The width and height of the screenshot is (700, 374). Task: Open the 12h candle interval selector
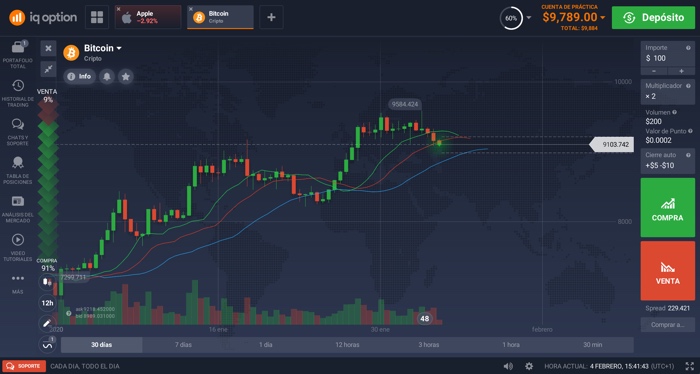47,303
